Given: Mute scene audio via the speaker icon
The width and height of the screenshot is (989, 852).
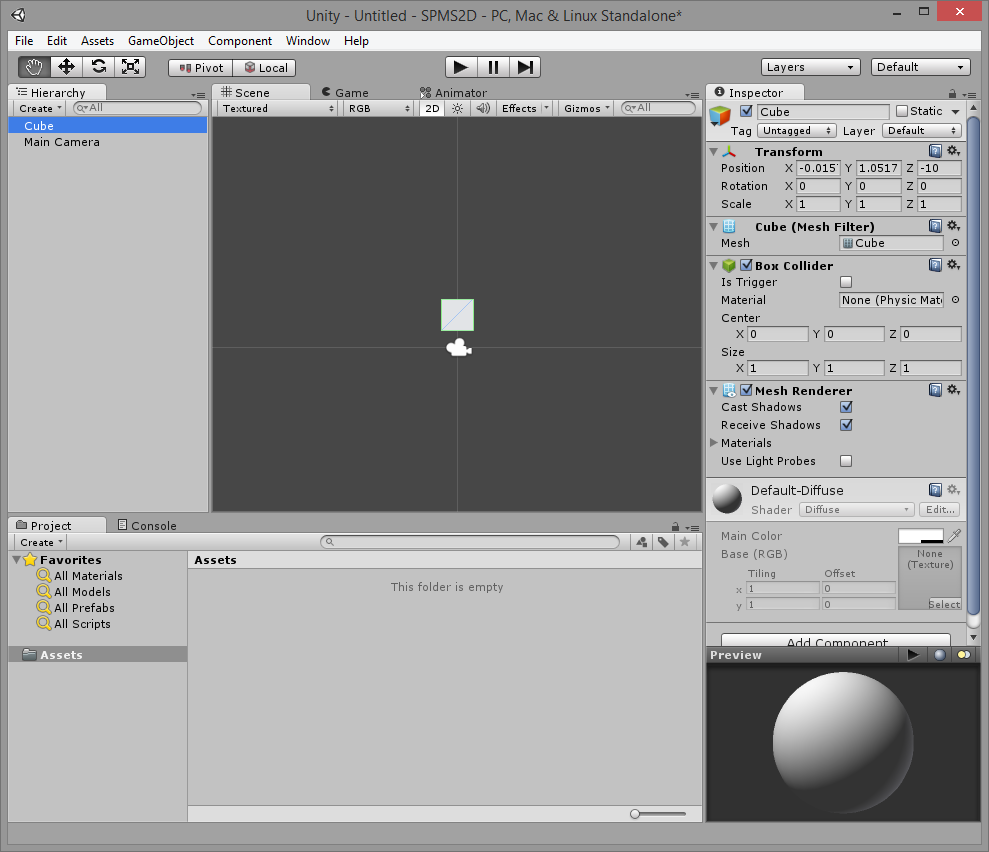Looking at the screenshot, I should pos(482,108).
